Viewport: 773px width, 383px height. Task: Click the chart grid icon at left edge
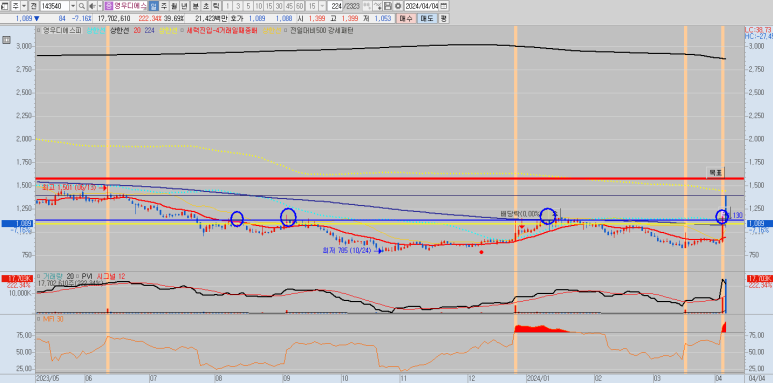[6, 40]
